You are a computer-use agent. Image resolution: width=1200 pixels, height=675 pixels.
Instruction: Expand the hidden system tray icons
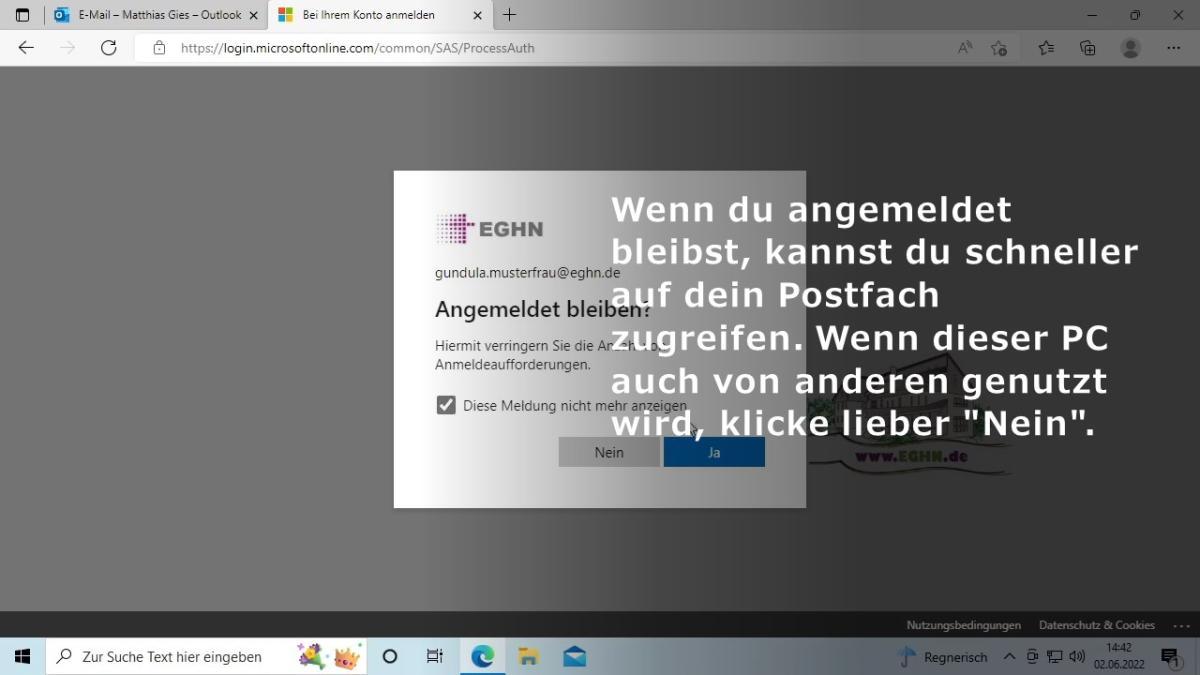click(x=1009, y=657)
